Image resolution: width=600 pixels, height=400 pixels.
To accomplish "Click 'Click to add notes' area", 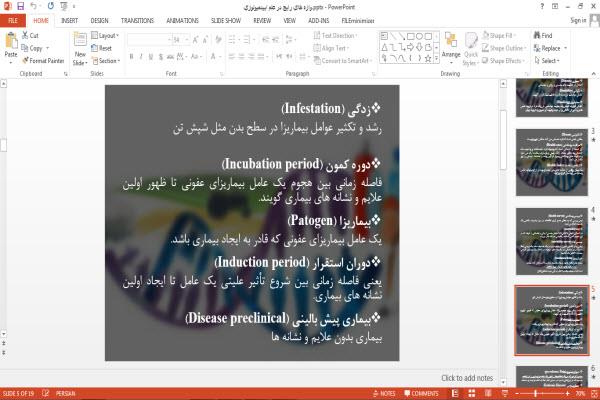I will [467, 378].
